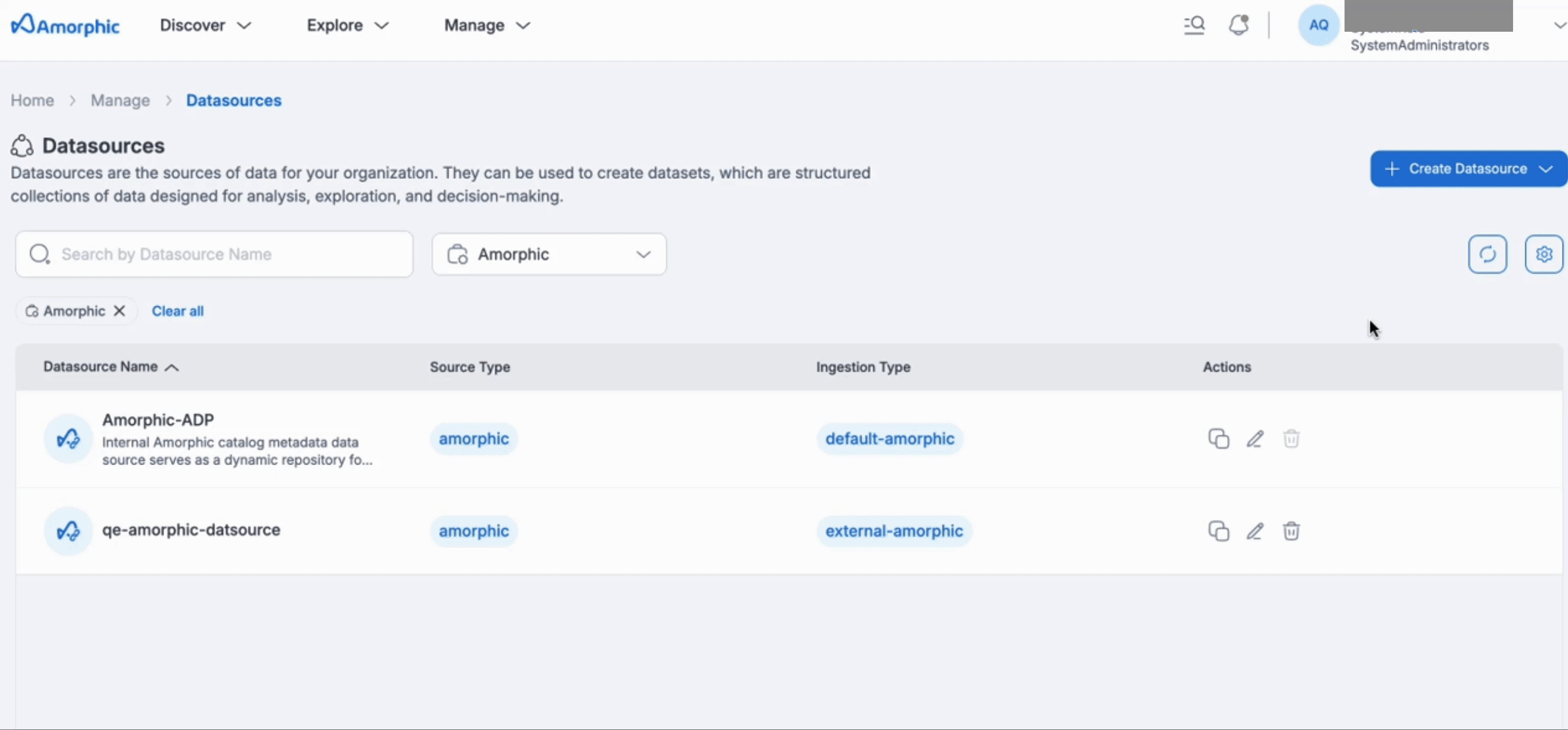
Task: Click the Amorphic logo in header
Action: [65, 25]
